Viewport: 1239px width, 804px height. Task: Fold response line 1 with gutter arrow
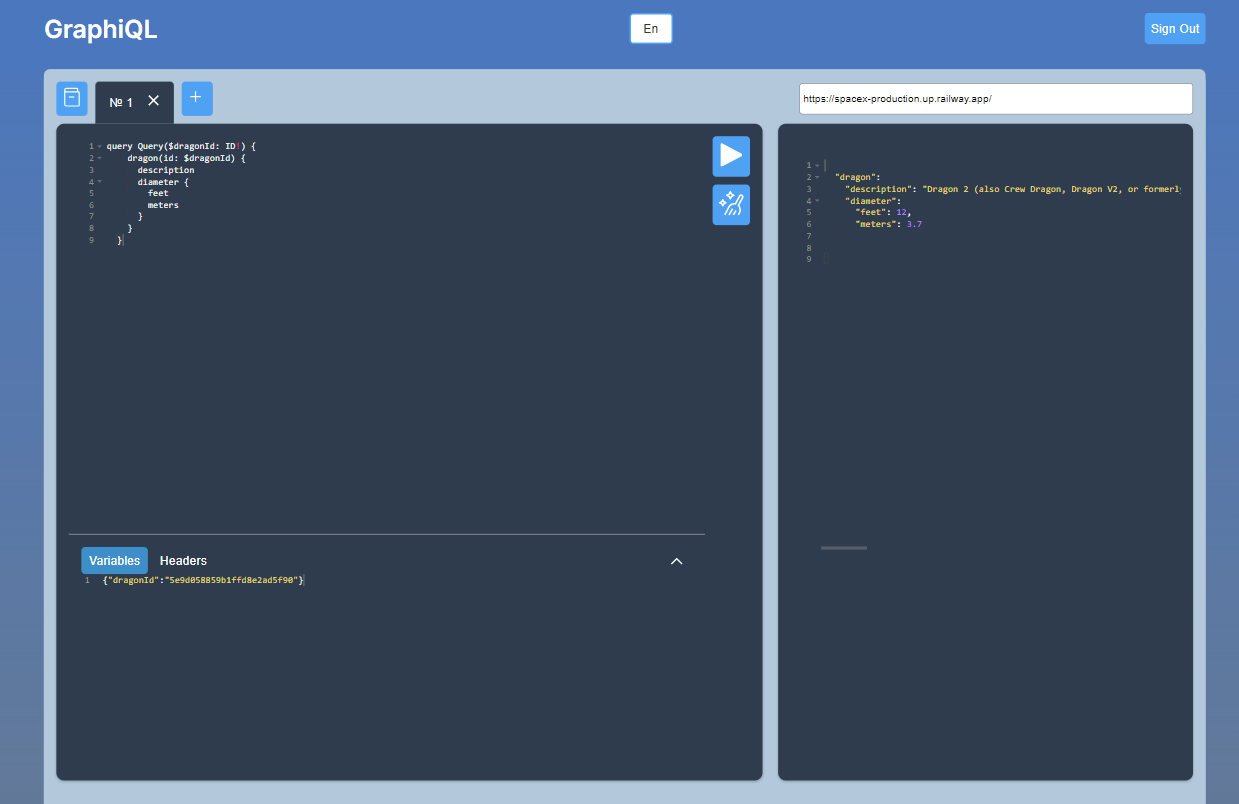[x=817, y=165]
